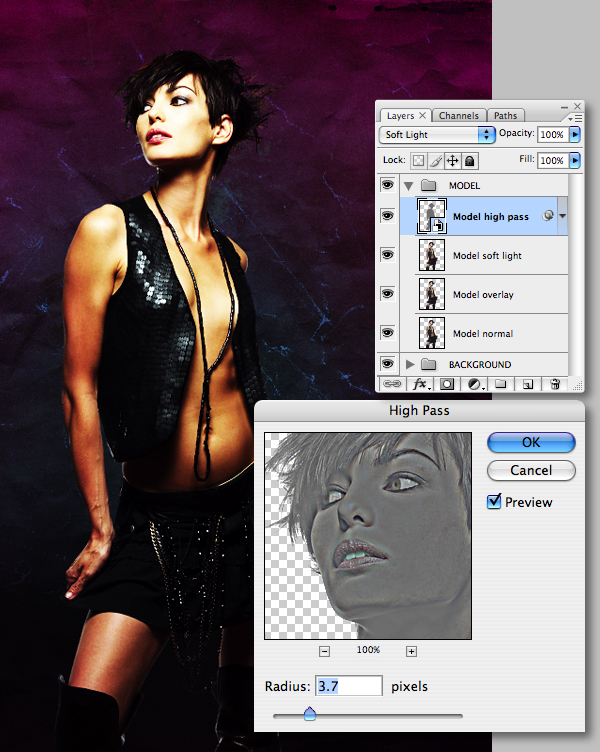Zoom in the High Pass preview
Viewport: 600px width, 752px height.
(x=411, y=651)
